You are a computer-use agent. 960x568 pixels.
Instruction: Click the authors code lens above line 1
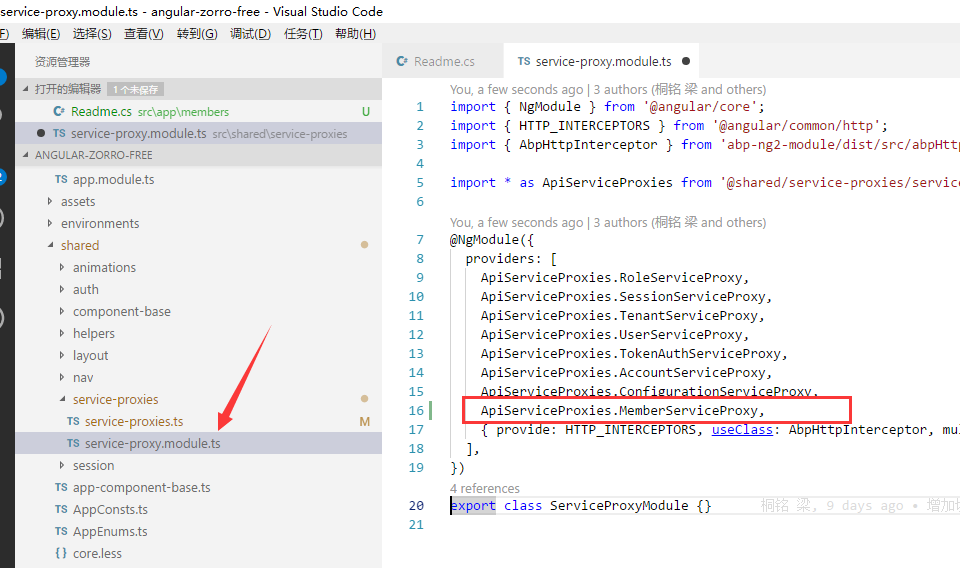point(608,89)
